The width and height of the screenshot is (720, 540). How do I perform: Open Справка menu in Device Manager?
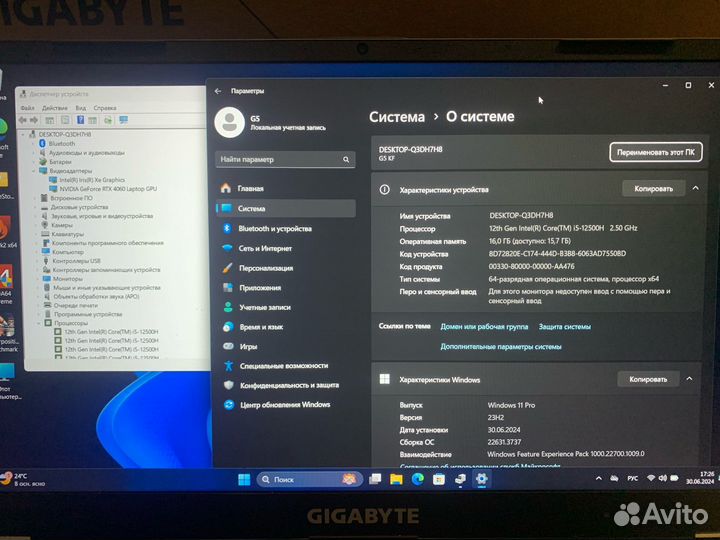point(105,108)
